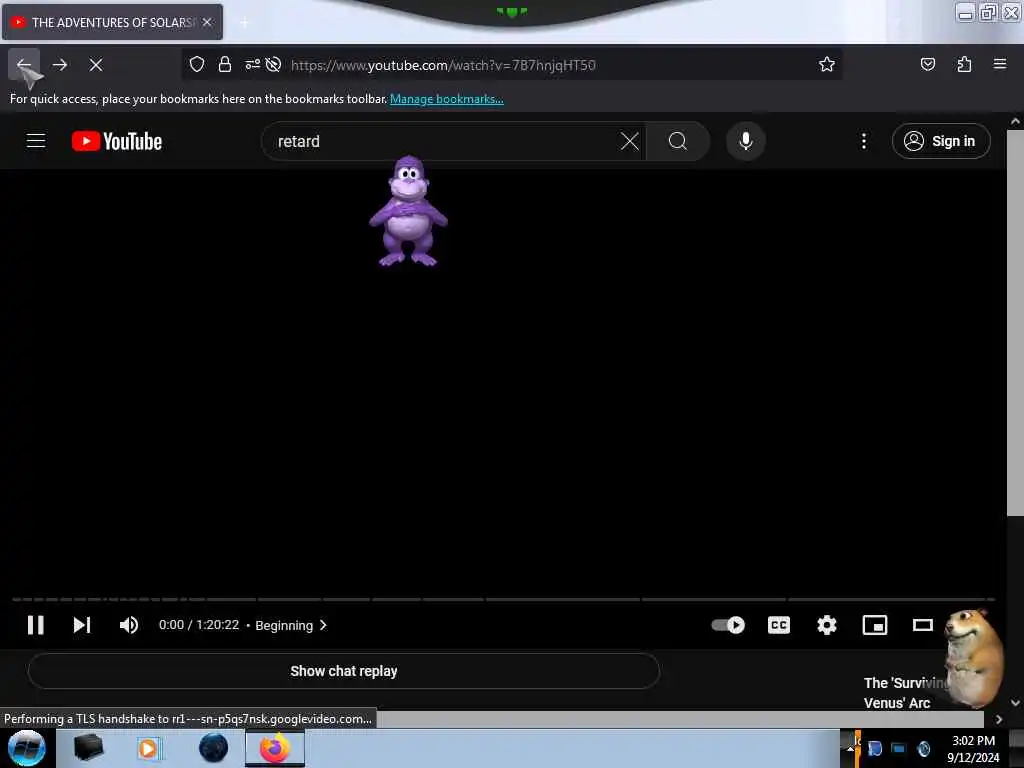Open the Extensions puzzle icon
The width and height of the screenshot is (1024, 768).
tap(964, 64)
